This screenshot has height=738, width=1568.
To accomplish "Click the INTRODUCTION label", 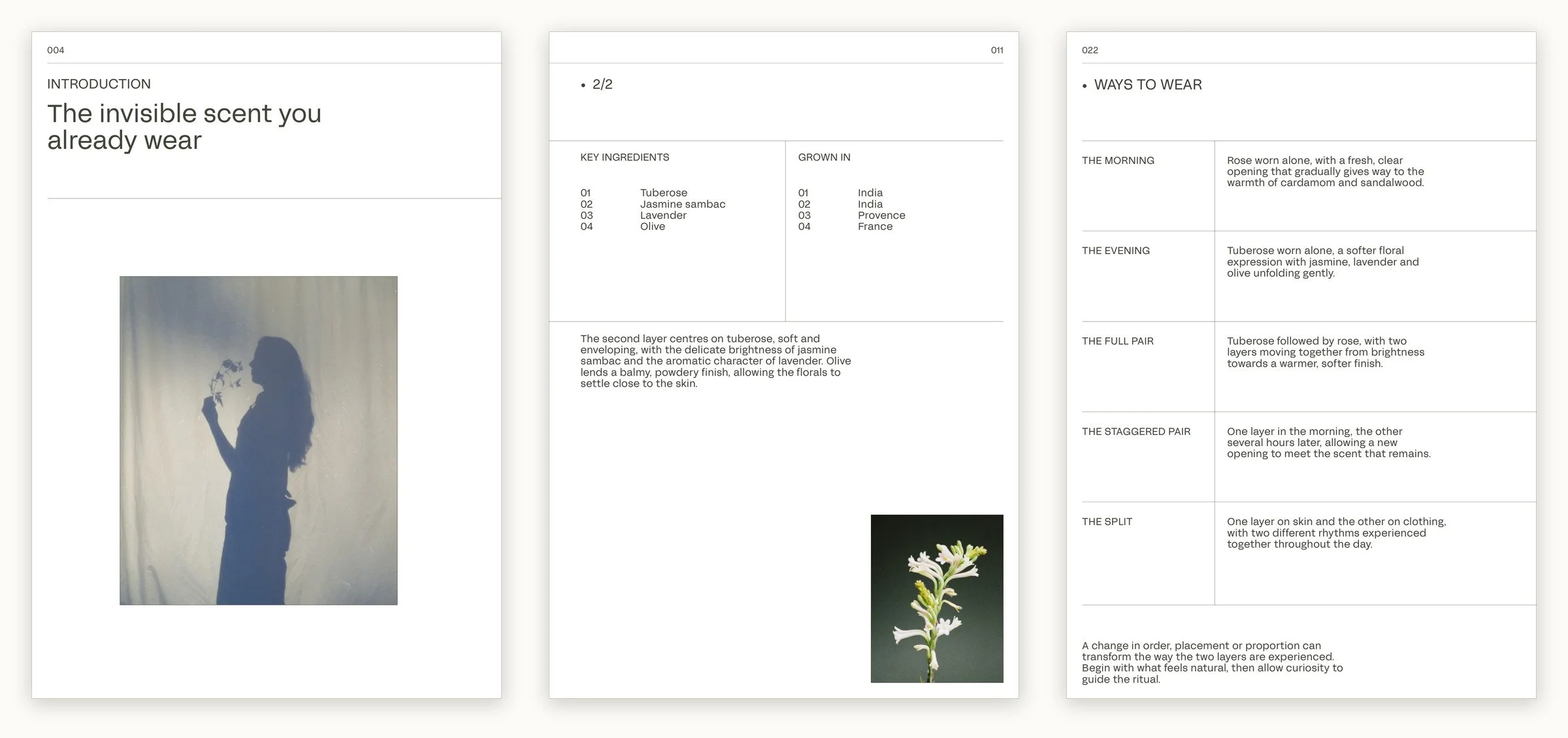I will [99, 84].
